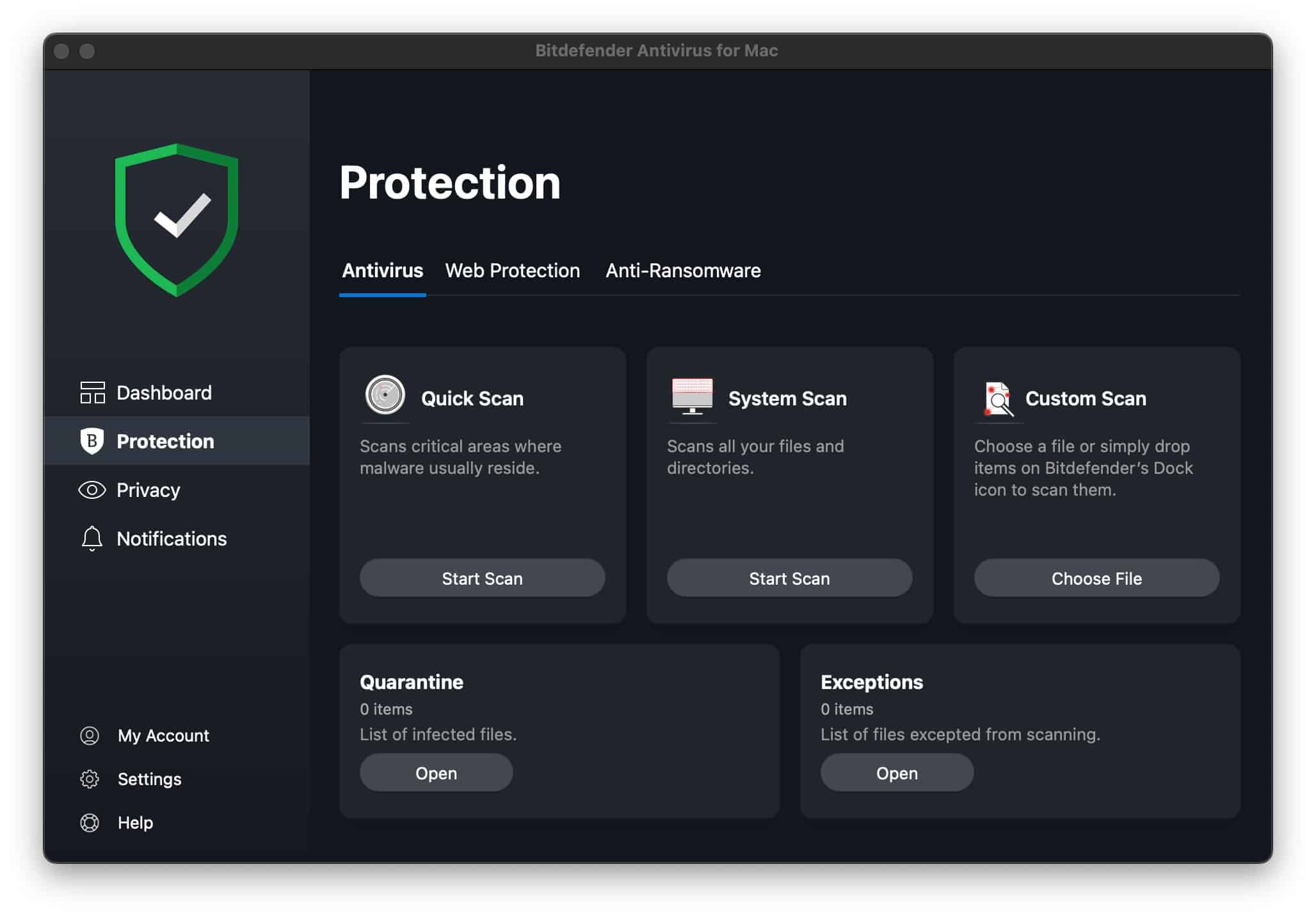The width and height of the screenshot is (1316, 917).
Task: Click the System Scan heading
Action: click(787, 398)
